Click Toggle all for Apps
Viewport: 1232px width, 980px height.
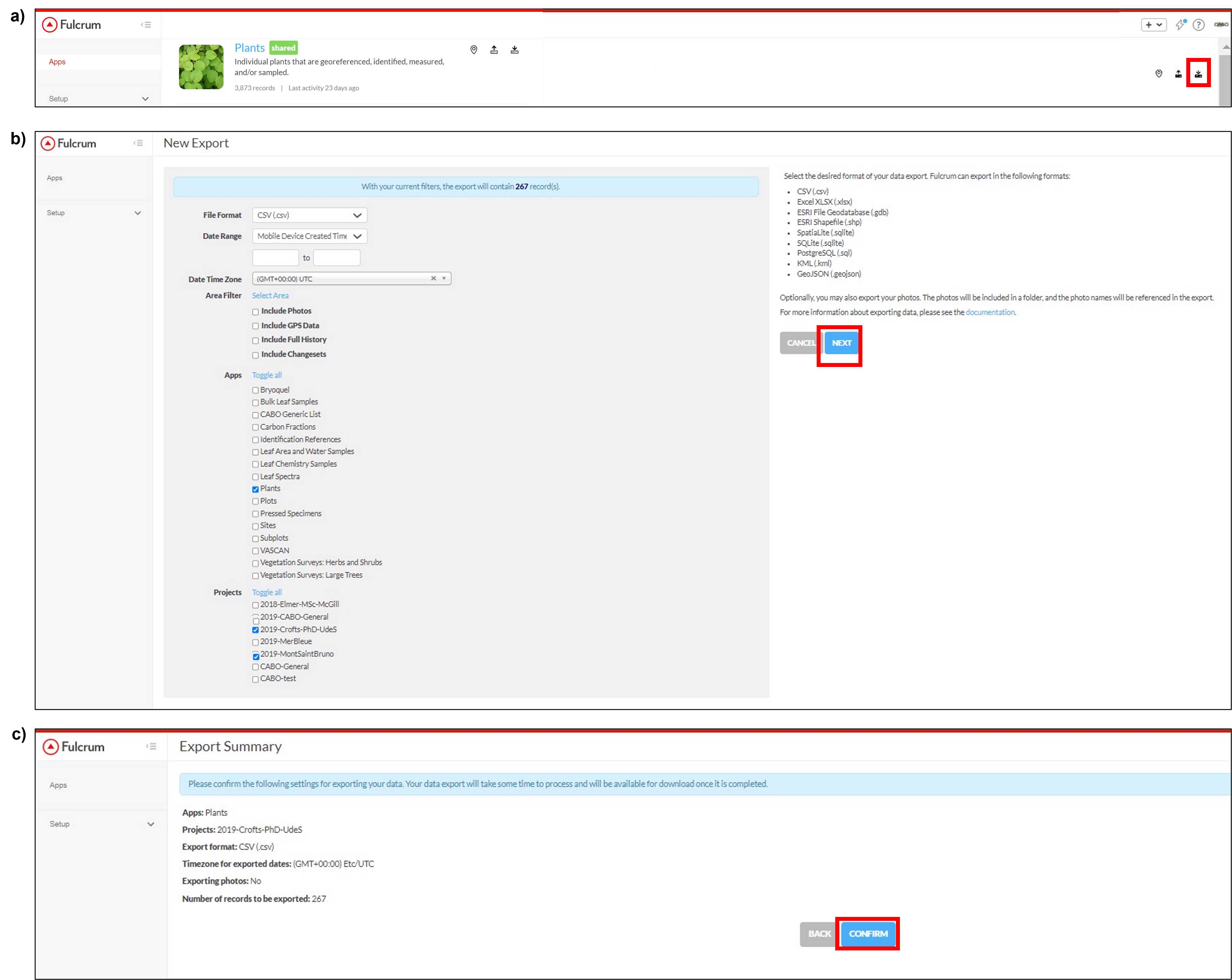267,375
